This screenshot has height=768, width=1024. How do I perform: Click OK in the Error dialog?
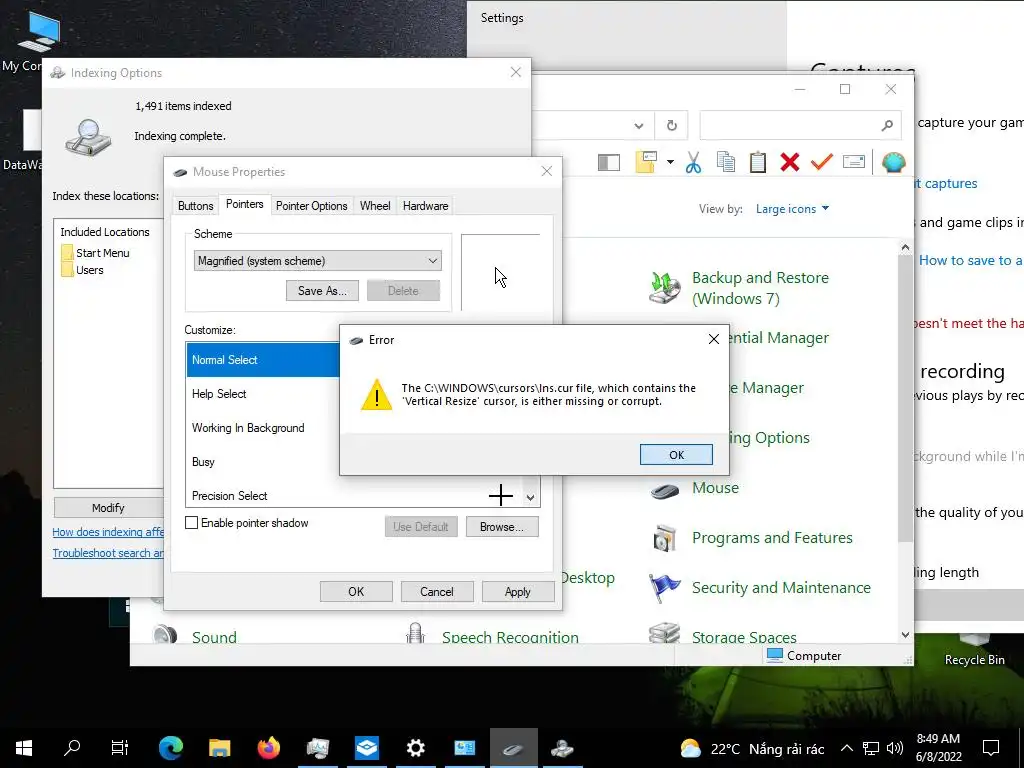click(x=676, y=455)
